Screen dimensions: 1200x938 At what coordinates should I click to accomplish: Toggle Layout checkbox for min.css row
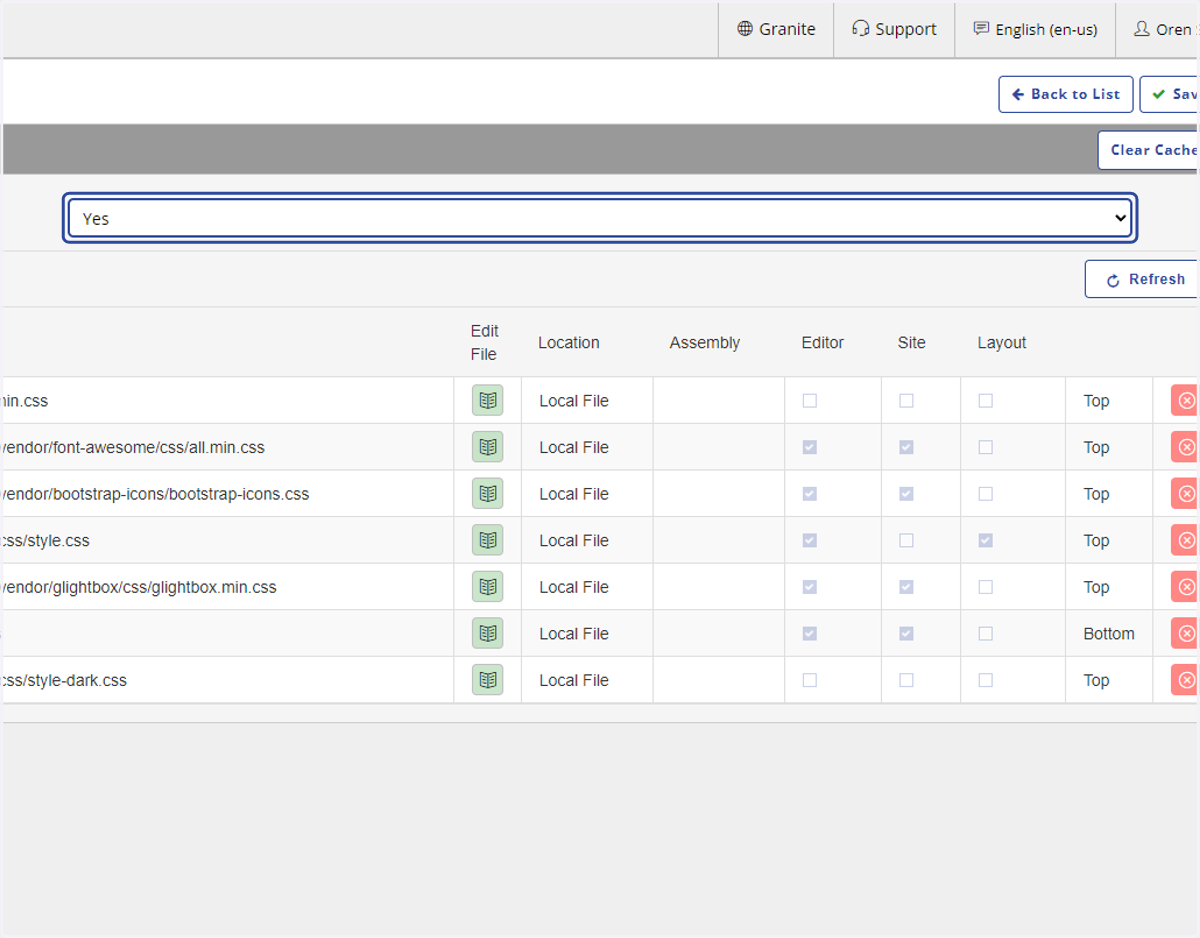click(x=986, y=400)
